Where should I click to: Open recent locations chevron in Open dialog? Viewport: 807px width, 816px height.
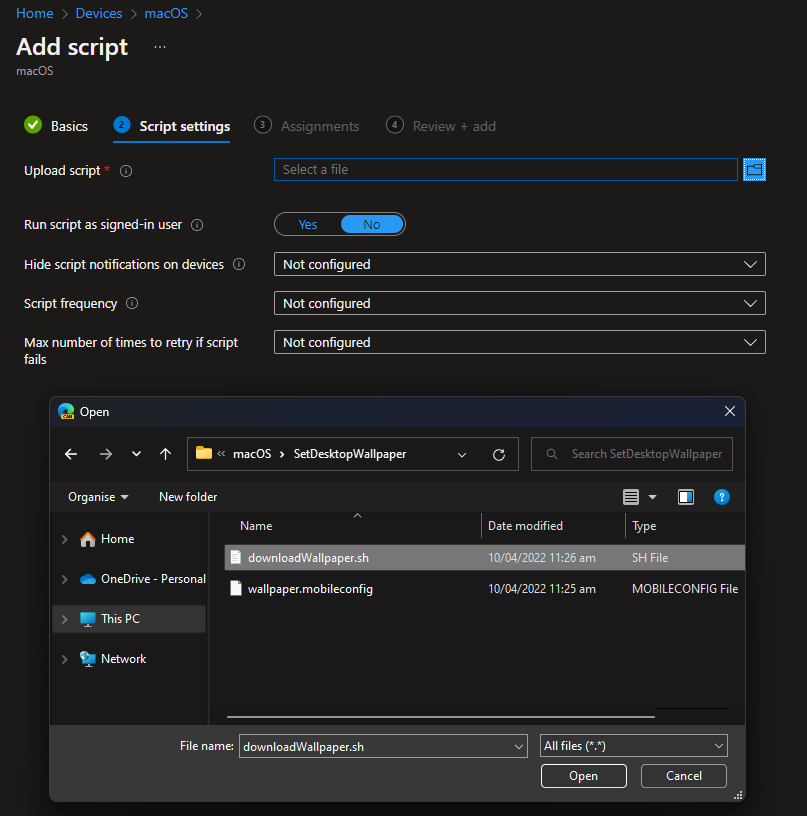click(136, 454)
